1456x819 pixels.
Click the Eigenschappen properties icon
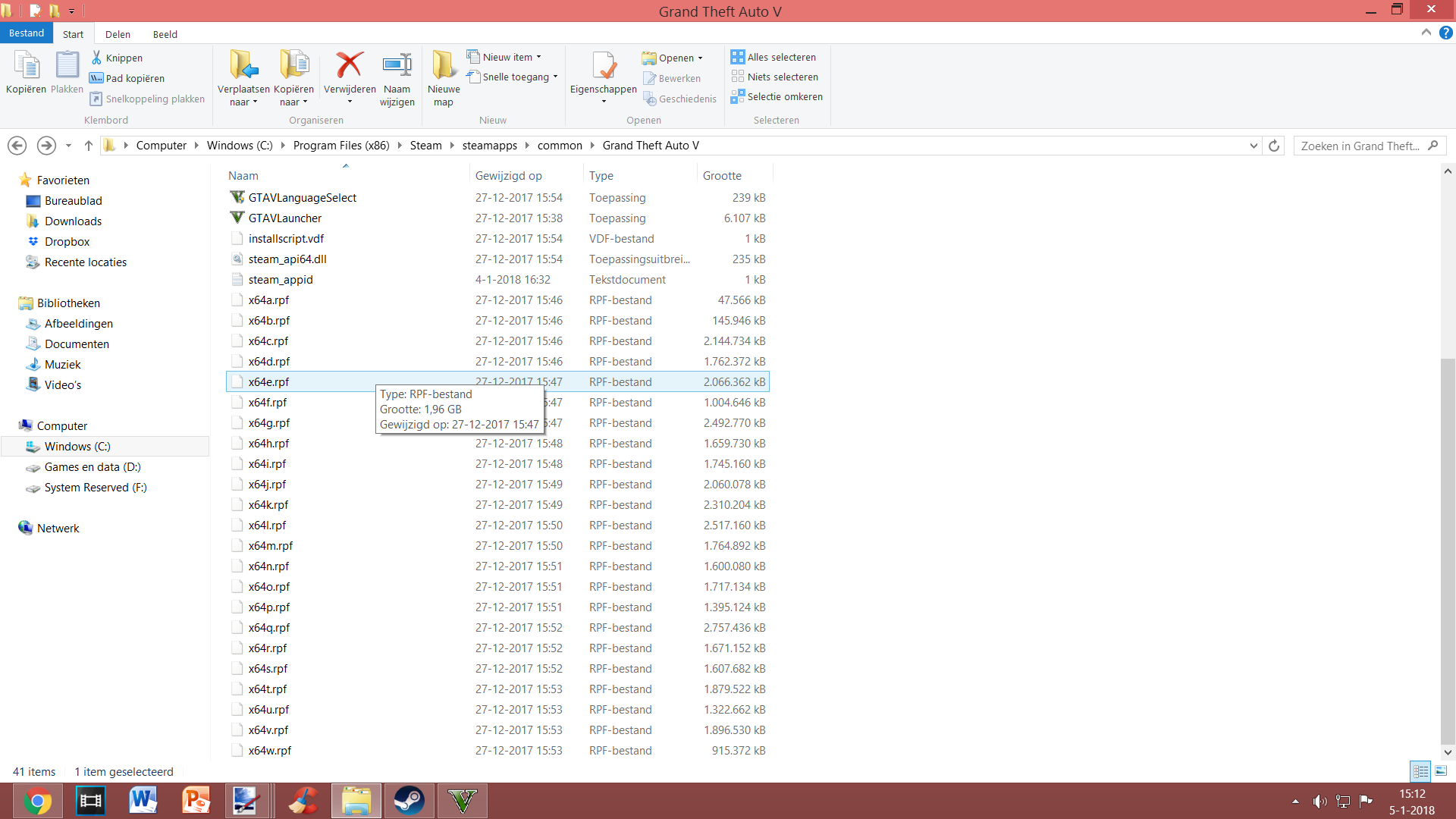point(604,65)
